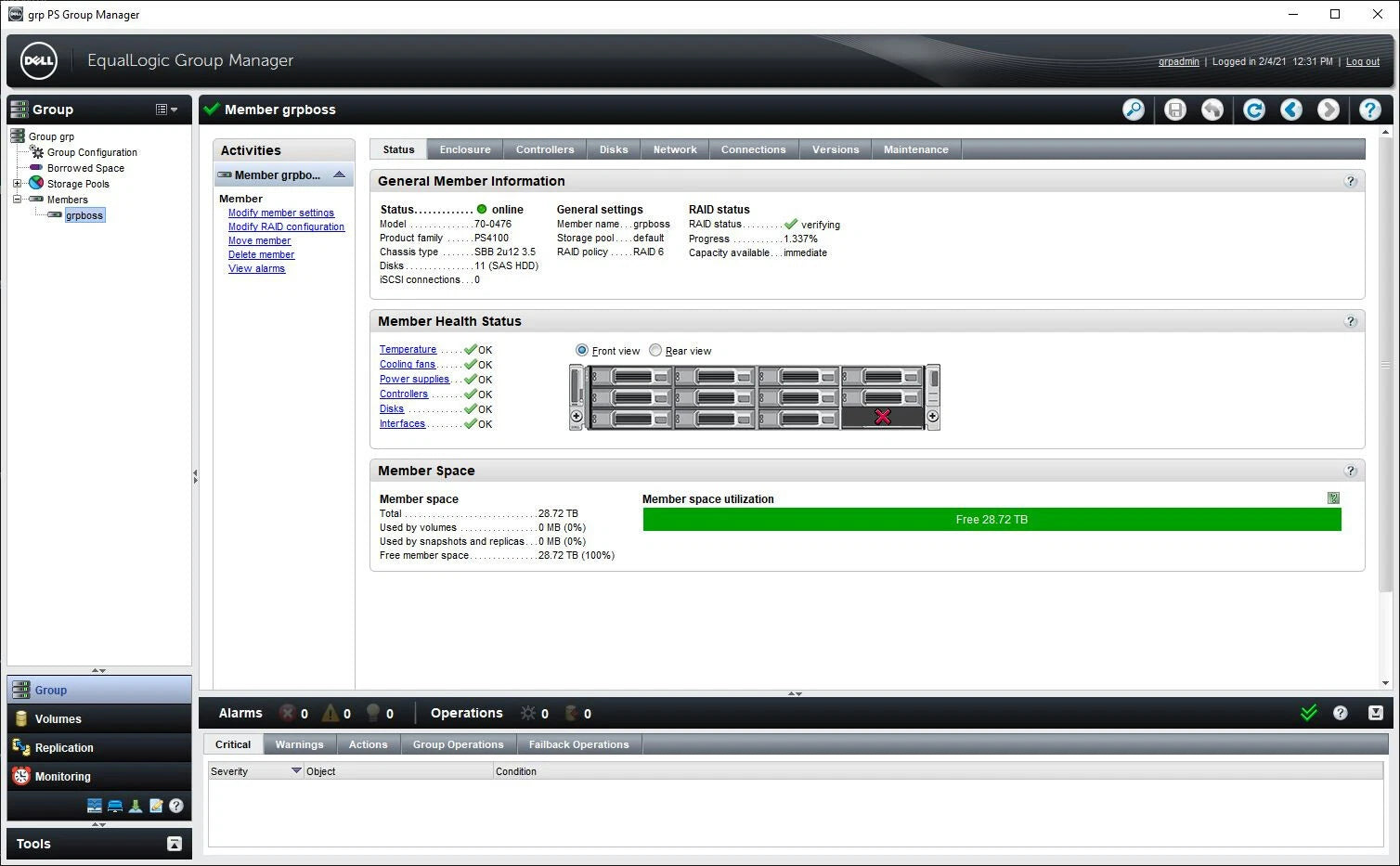Open help for Member Health Status section
The height and width of the screenshot is (866, 1400).
pos(1351,321)
